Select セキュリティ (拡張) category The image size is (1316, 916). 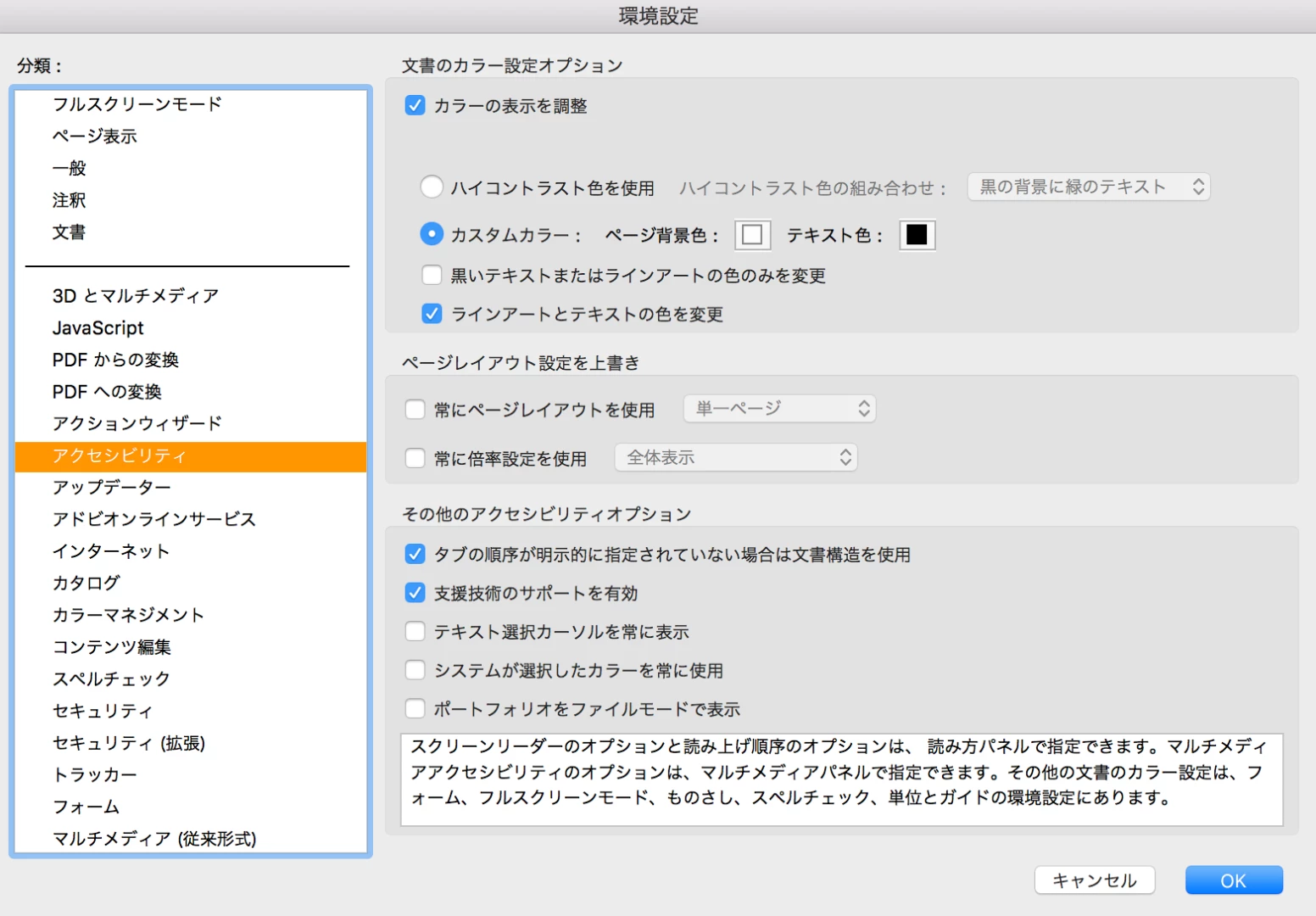click(191, 743)
